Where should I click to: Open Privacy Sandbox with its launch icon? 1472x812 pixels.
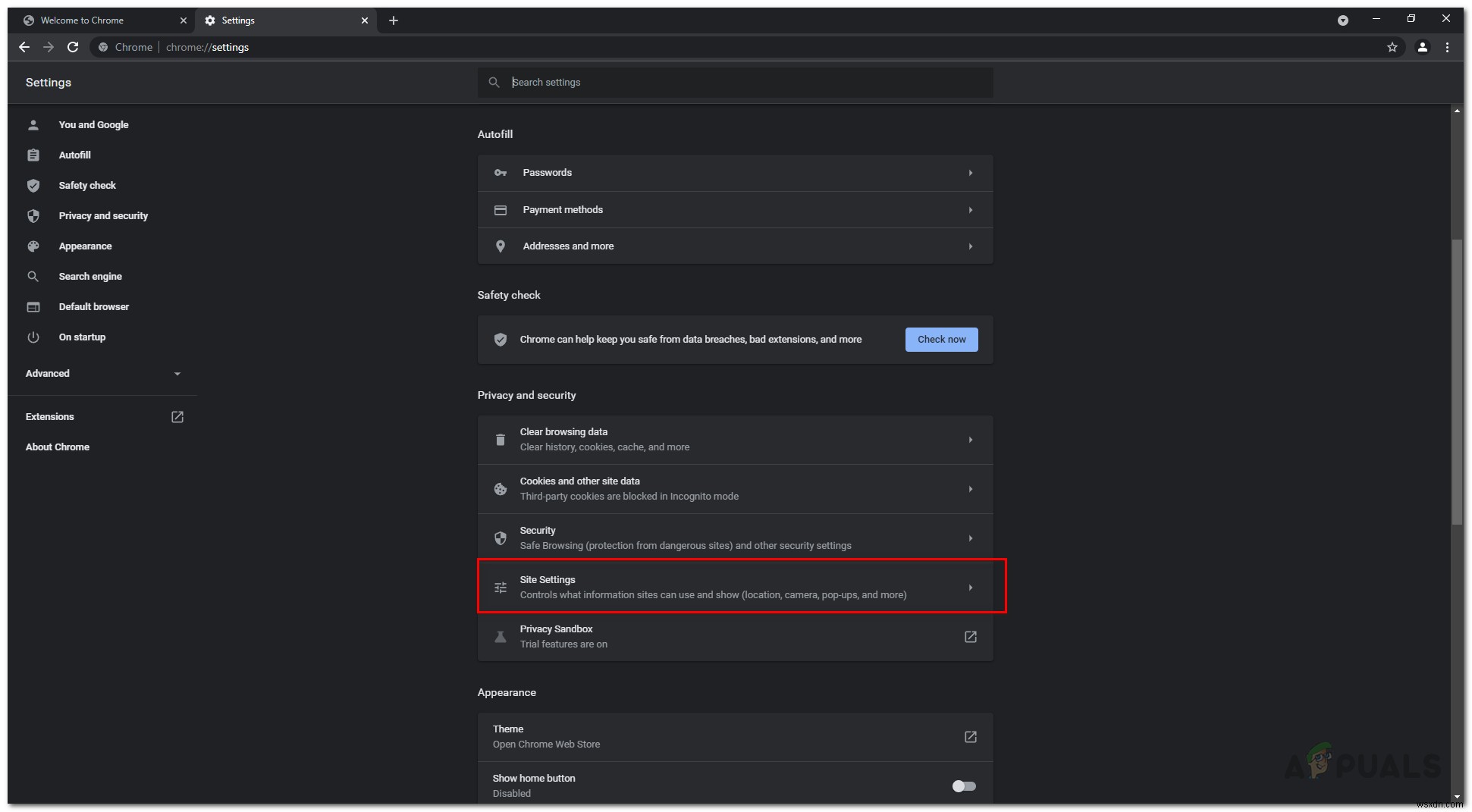click(970, 637)
